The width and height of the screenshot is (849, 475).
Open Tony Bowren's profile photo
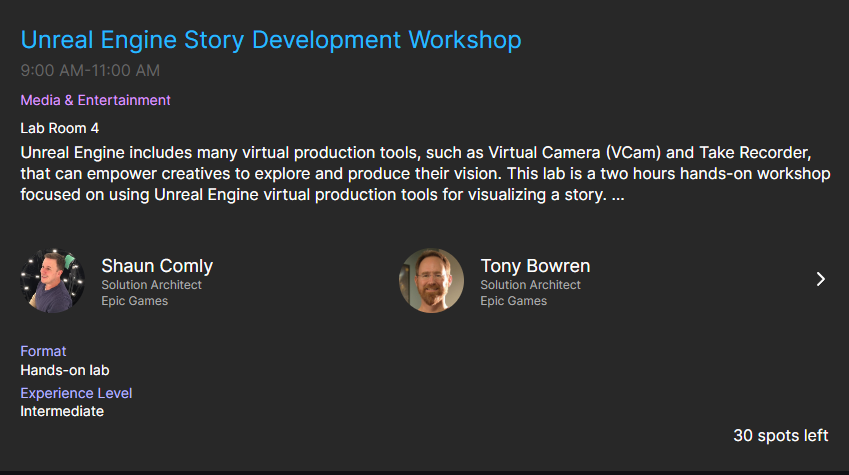click(x=432, y=281)
